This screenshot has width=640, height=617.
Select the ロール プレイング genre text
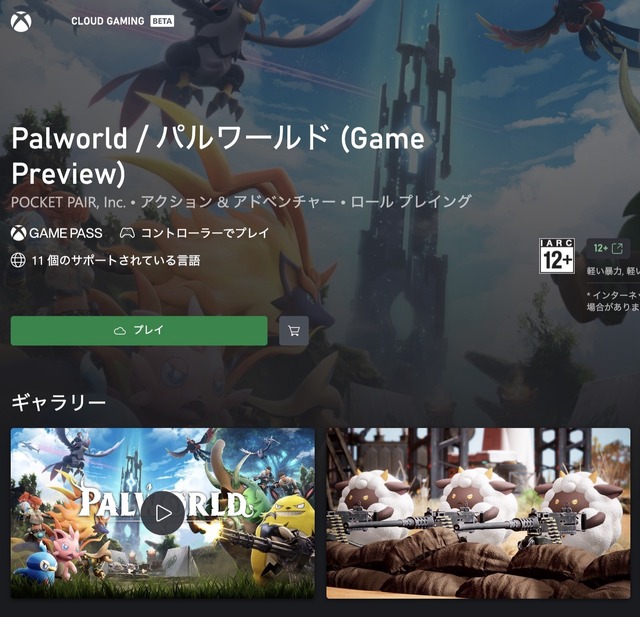click(411, 202)
